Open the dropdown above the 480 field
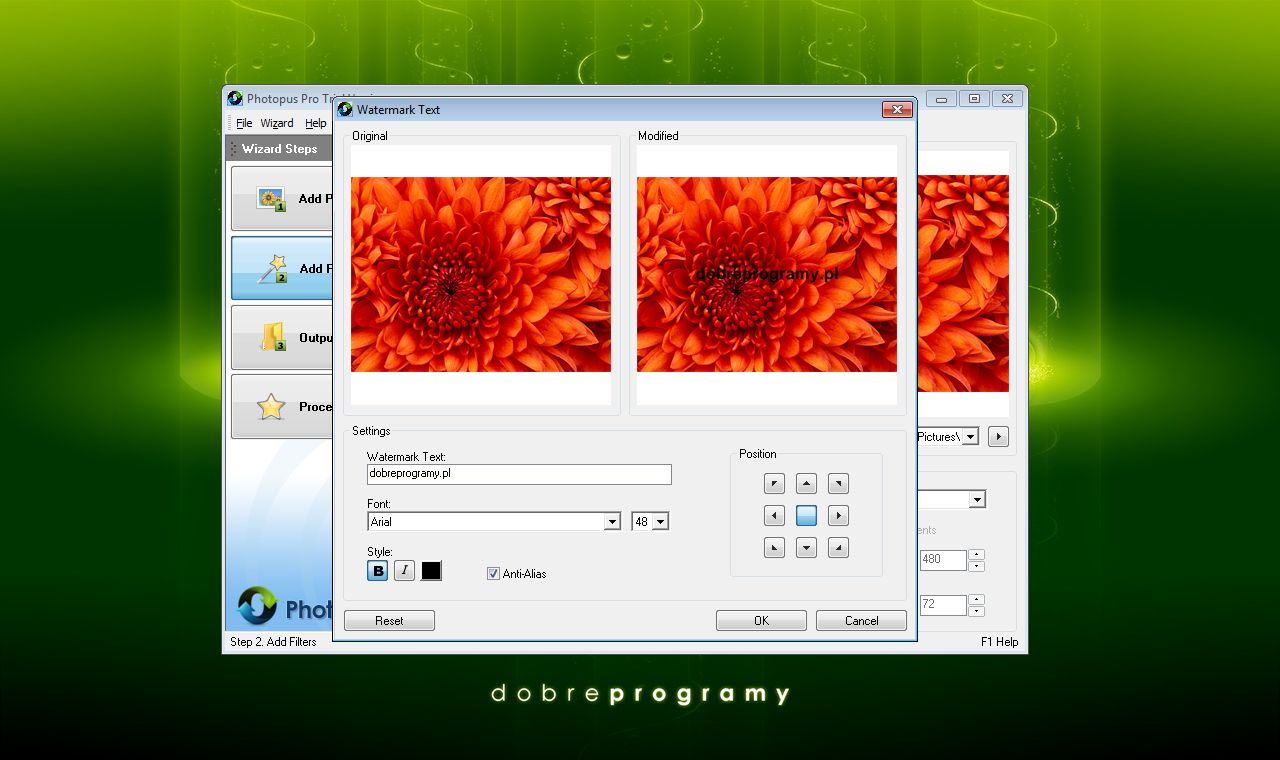 click(977, 499)
